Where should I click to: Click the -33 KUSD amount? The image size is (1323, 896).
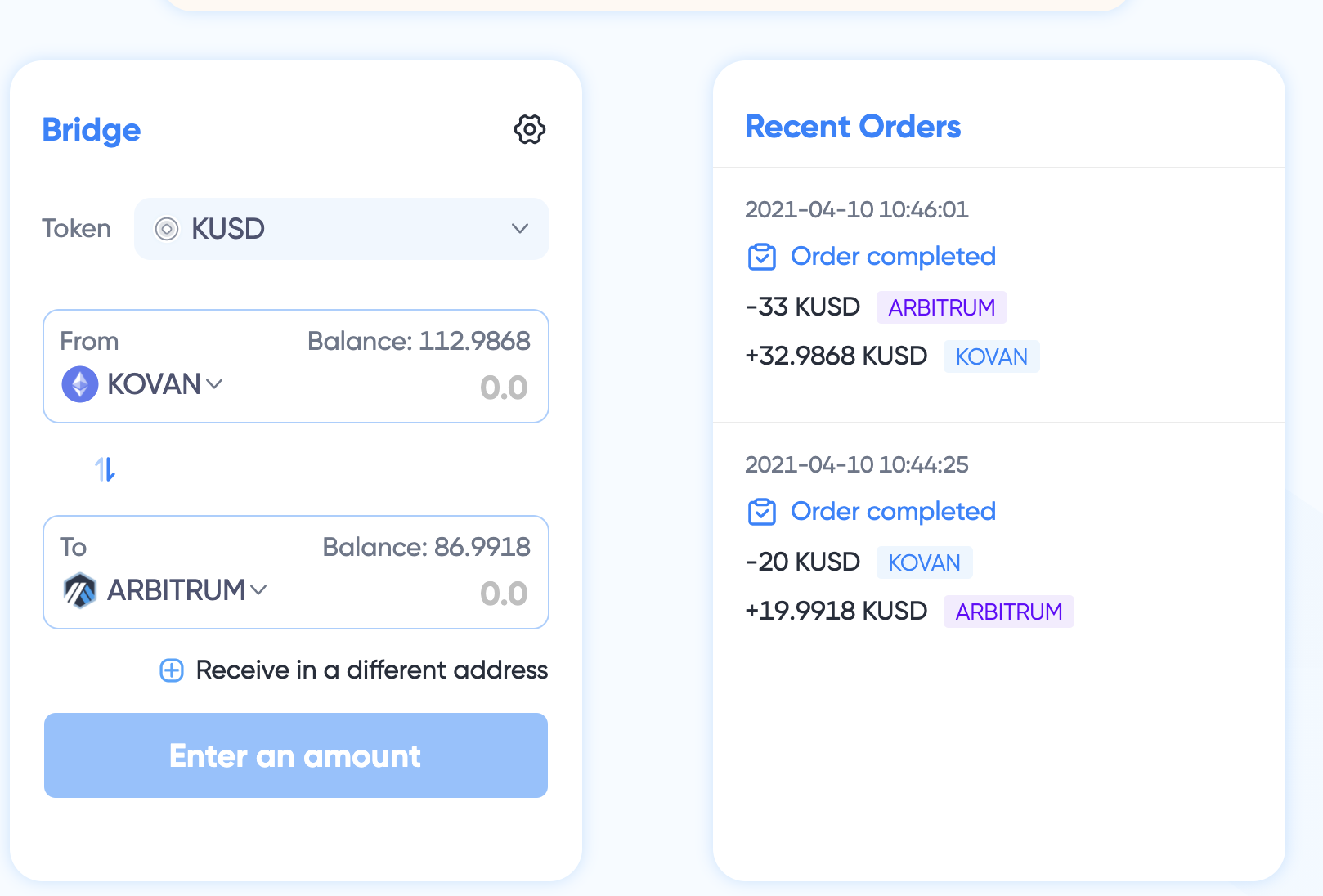pos(802,307)
